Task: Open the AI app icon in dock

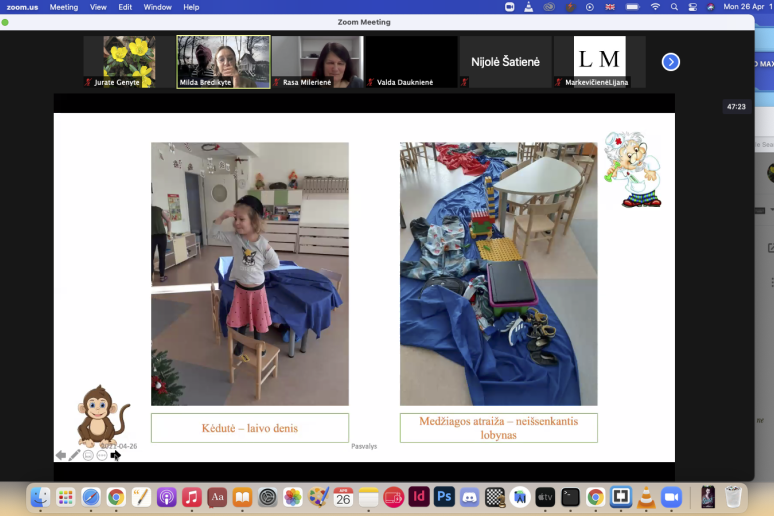Action: coord(520,497)
